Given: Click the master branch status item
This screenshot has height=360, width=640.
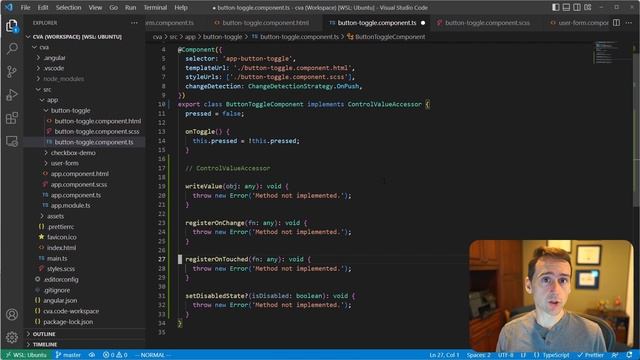Looking at the screenshot, I should click(x=68, y=355).
